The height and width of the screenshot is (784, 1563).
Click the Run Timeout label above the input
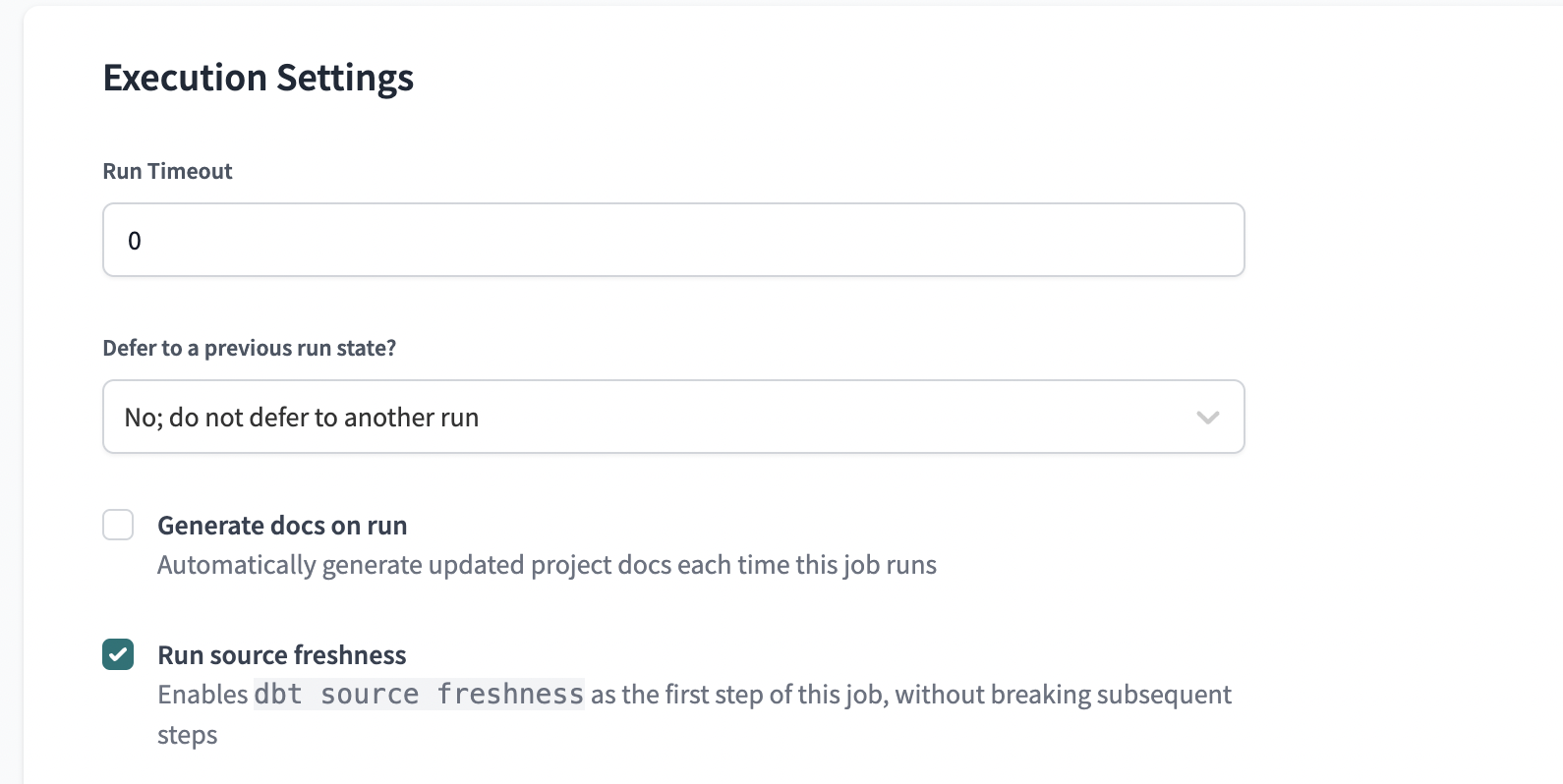point(167,170)
